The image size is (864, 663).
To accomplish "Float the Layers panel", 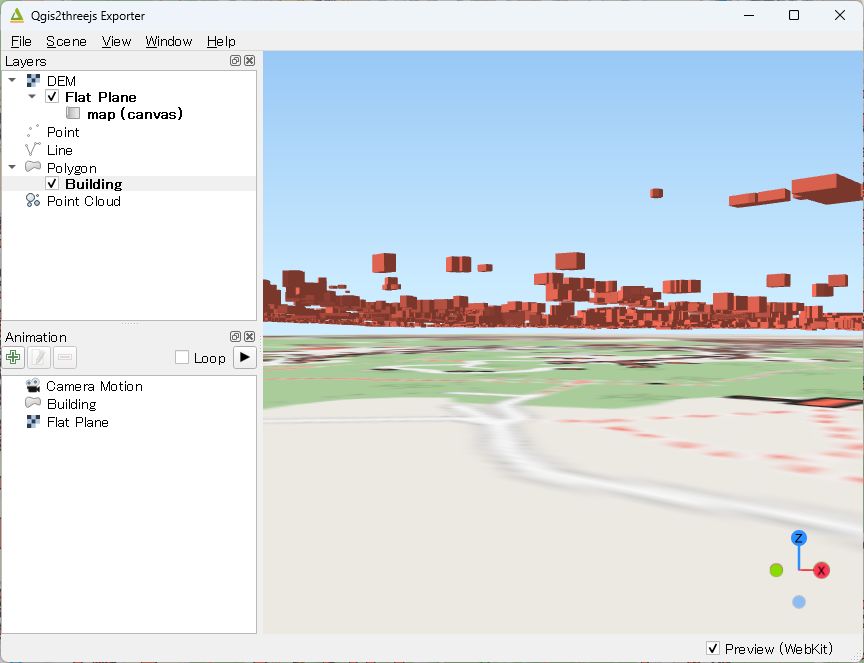I will pyautogui.click(x=235, y=61).
